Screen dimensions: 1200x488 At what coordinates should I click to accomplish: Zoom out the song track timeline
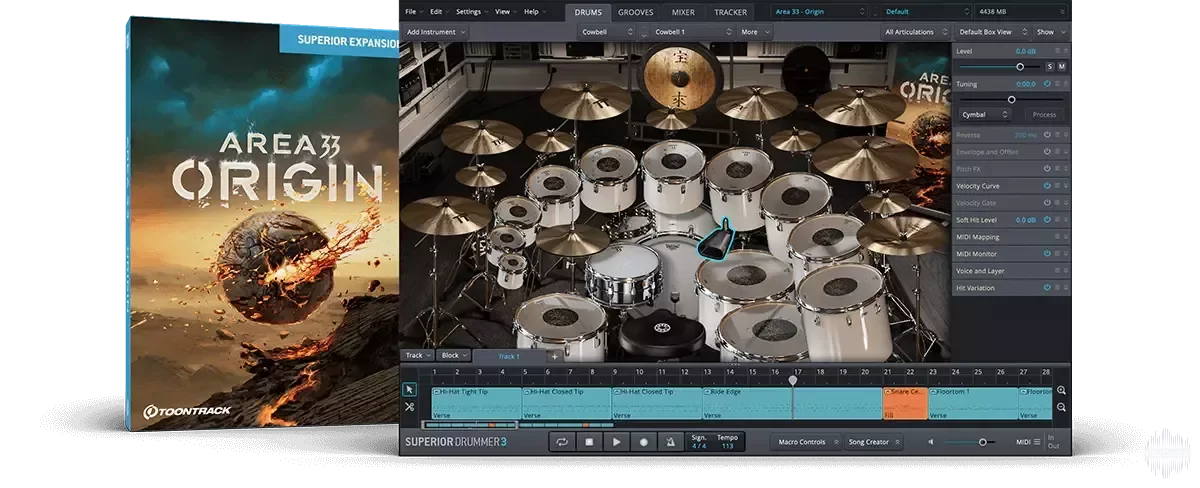click(x=1061, y=407)
